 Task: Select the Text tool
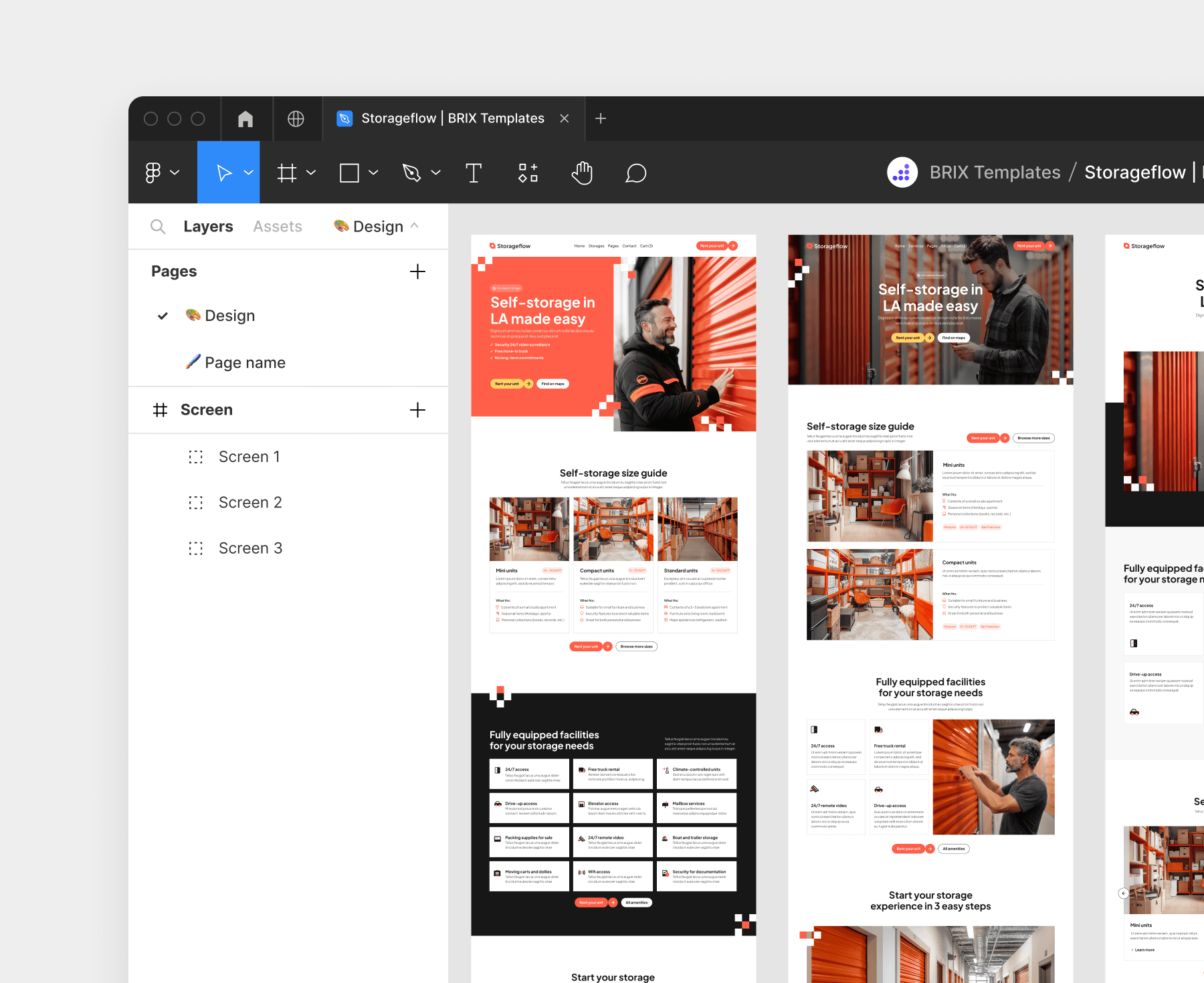(x=474, y=173)
